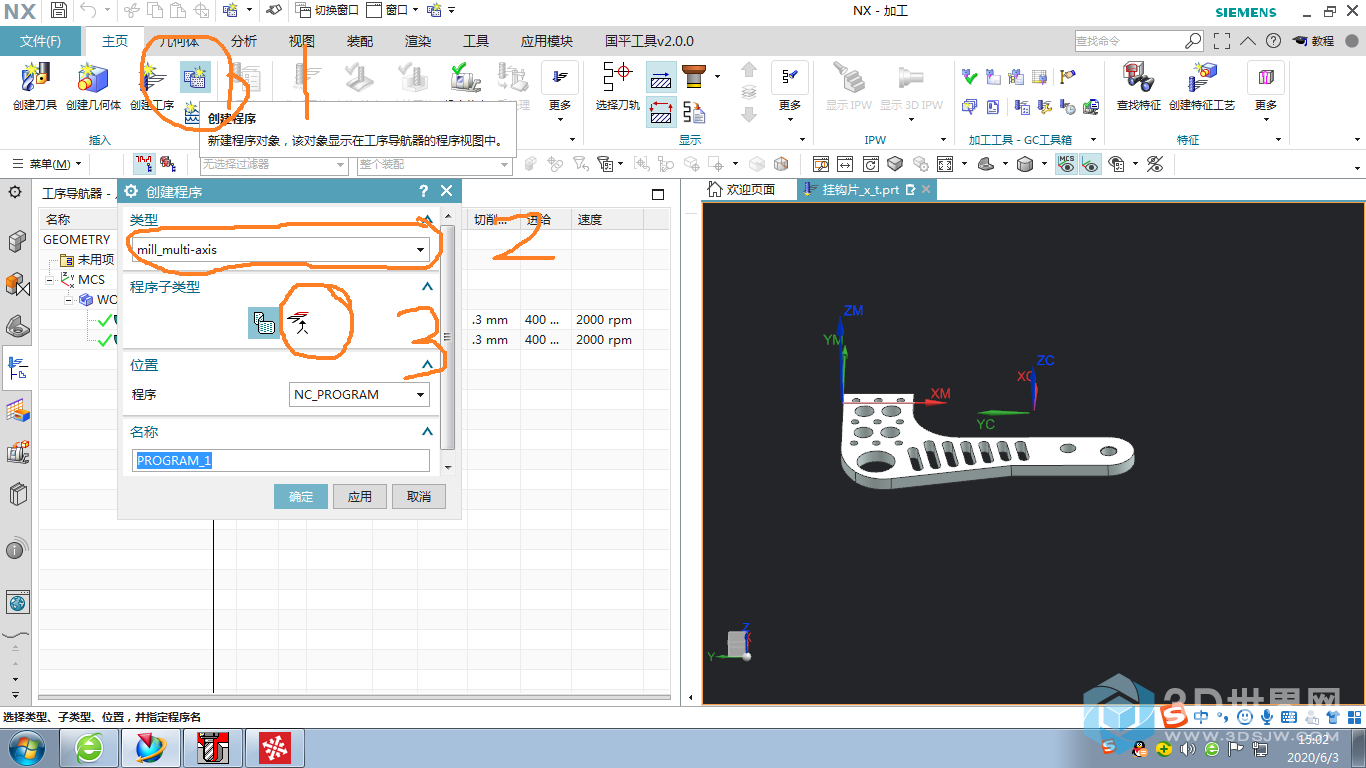The height and width of the screenshot is (768, 1366).
Task: Open the 无选择过滤器 filter dropdown
Action: [273, 164]
